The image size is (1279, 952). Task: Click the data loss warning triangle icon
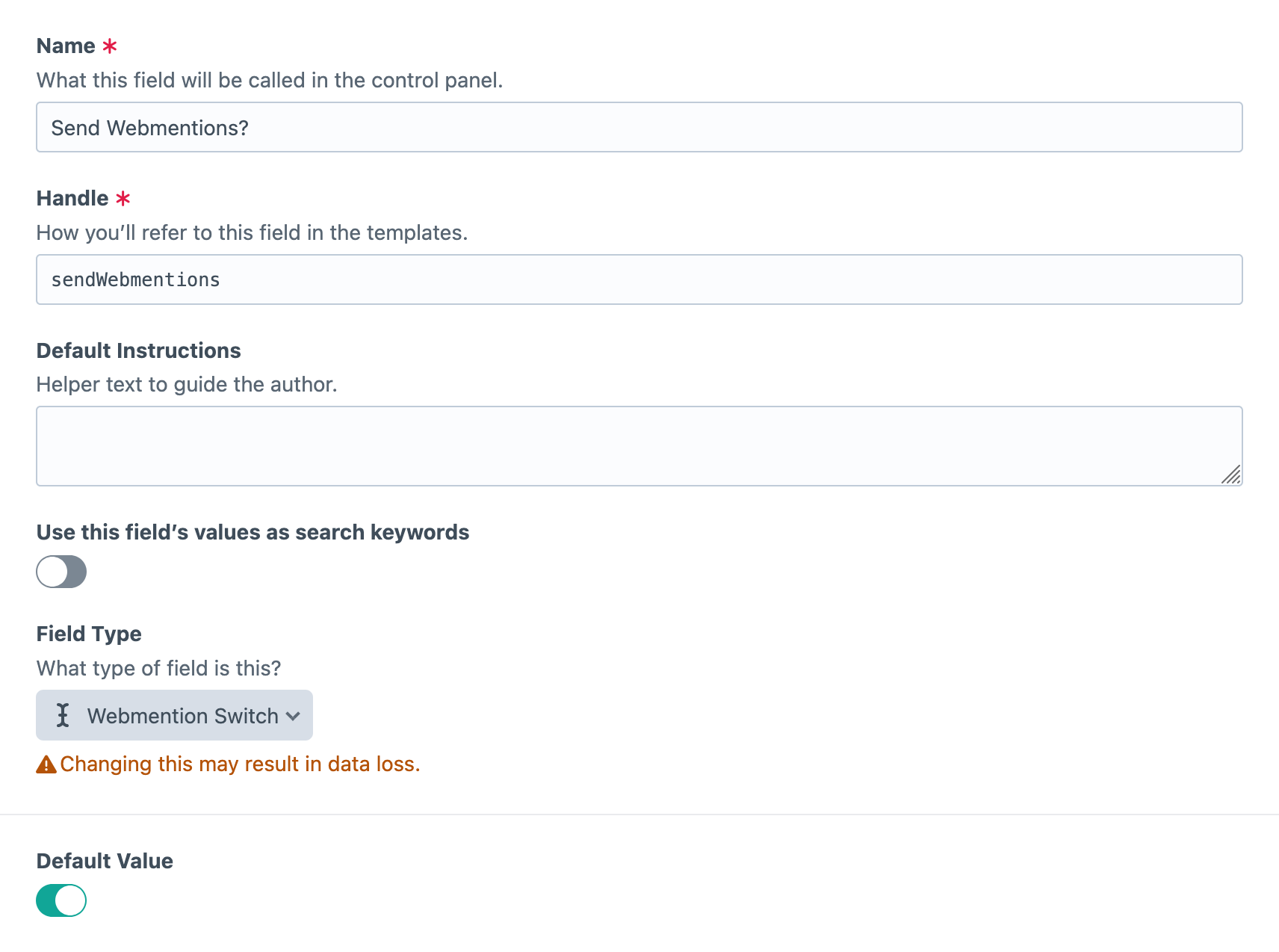[46, 764]
